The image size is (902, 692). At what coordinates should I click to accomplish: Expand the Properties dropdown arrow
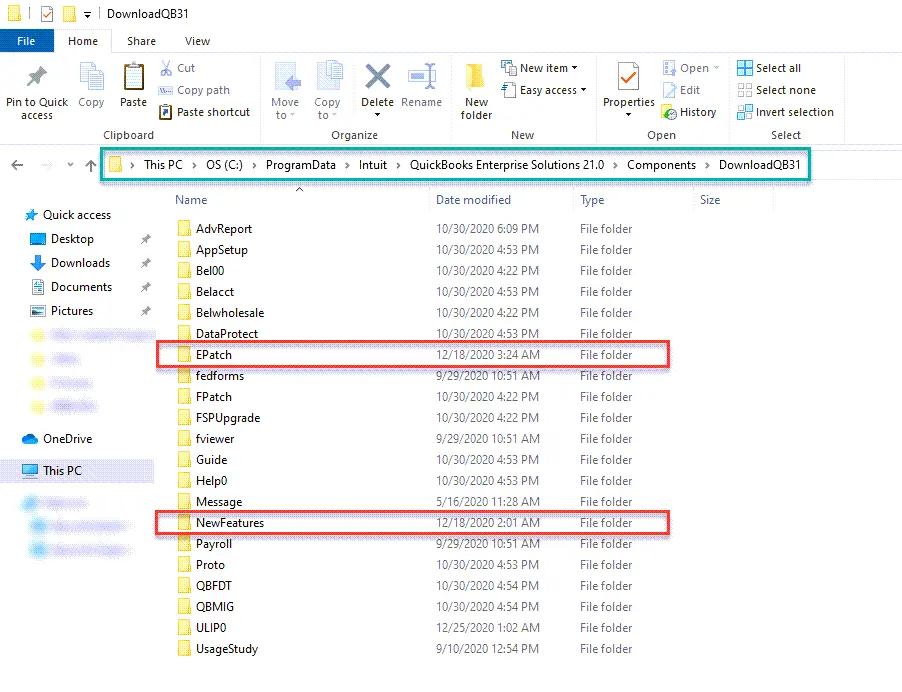pos(628,115)
